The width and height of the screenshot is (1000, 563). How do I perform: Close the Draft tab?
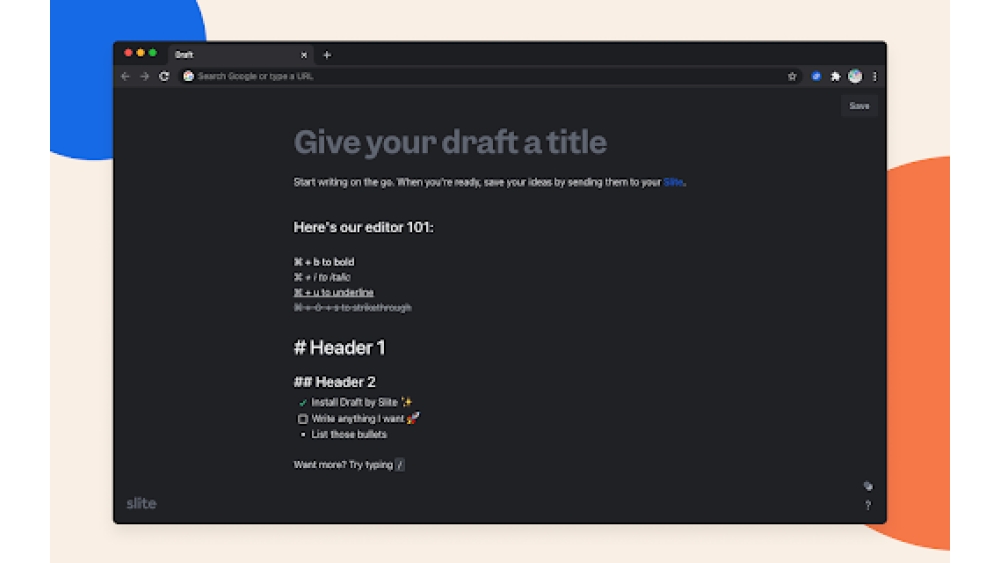pyautogui.click(x=304, y=55)
